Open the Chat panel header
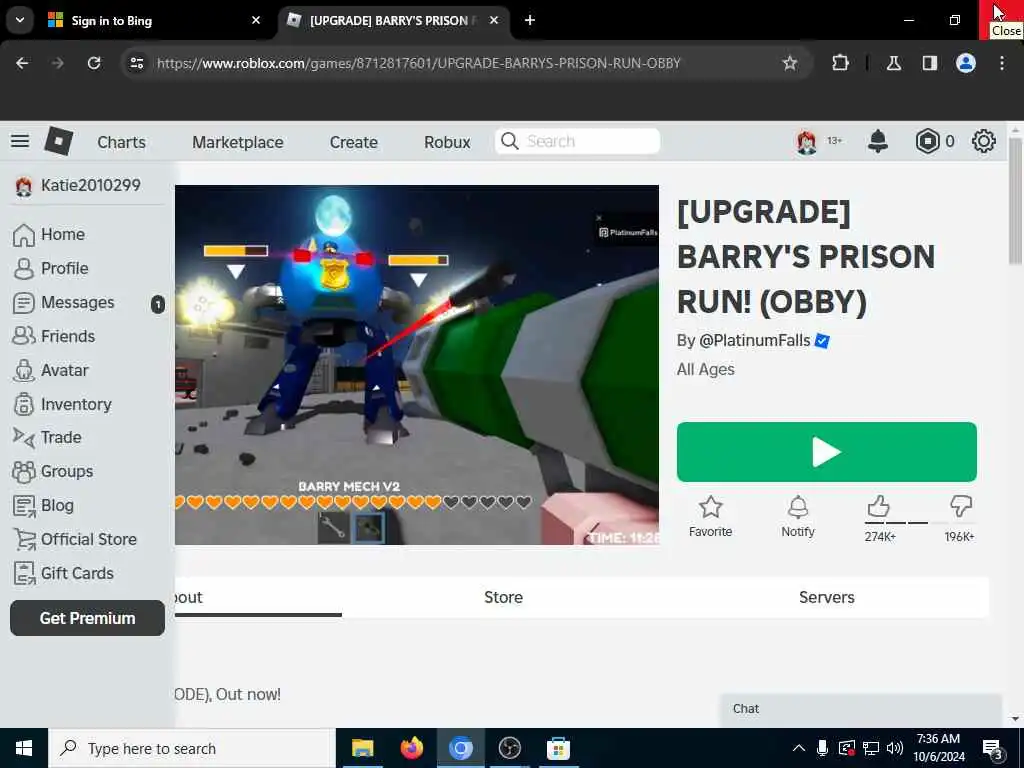The image size is (1024, 768). pyautogui.click(x=861, y=710)
